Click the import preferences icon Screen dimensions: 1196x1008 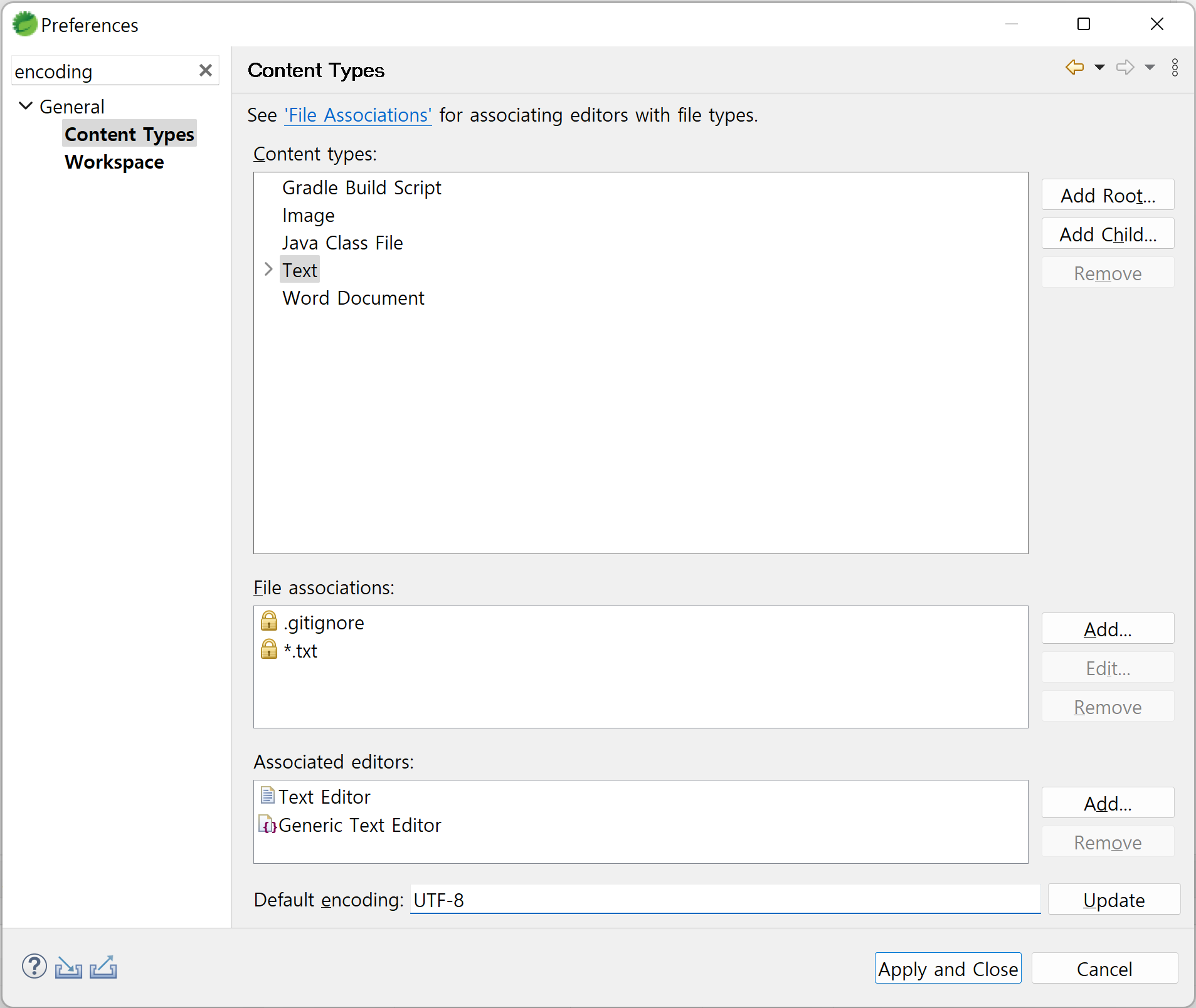pos(68,967)
